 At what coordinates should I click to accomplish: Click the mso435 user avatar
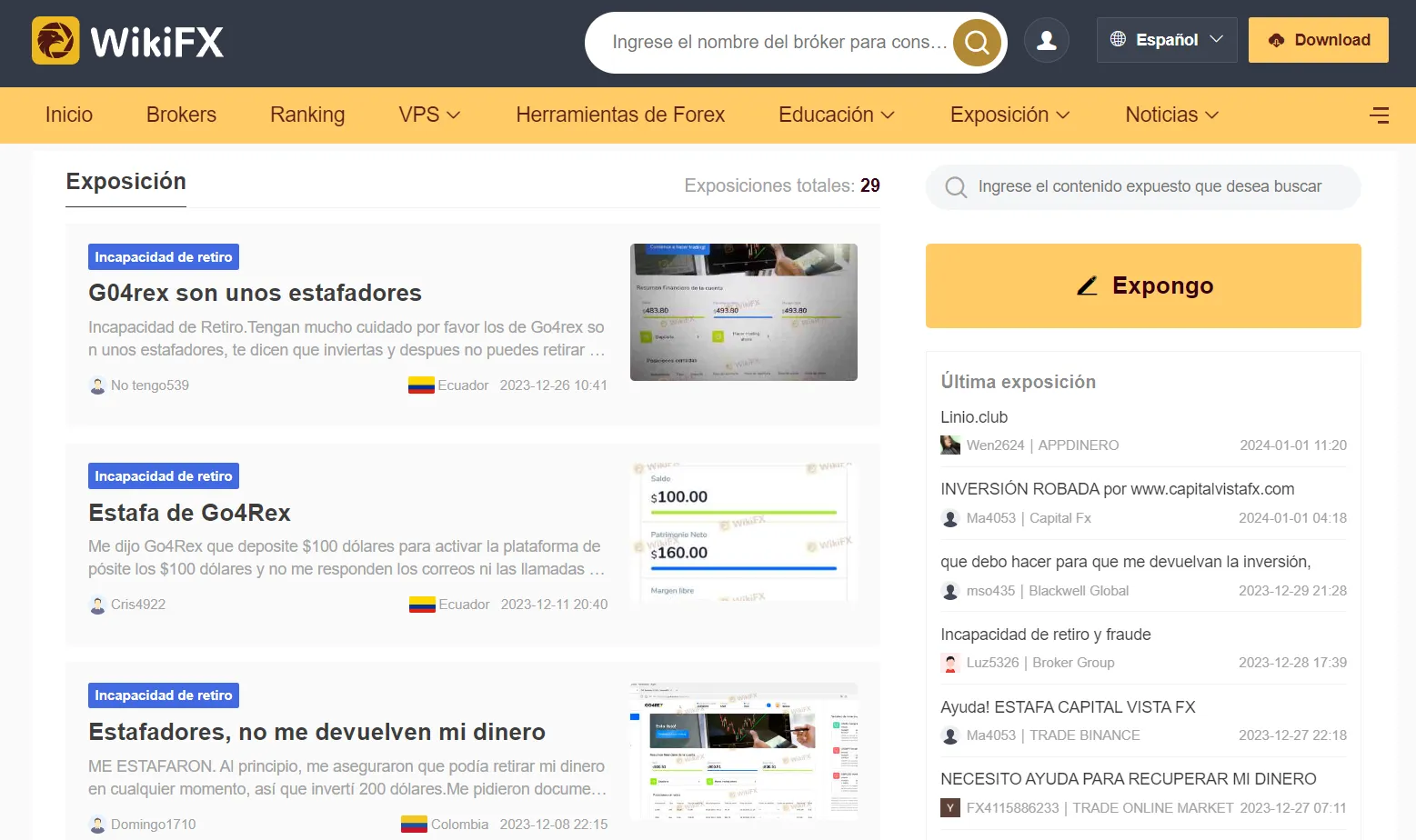pyautogui.click(x=950, y=591)
